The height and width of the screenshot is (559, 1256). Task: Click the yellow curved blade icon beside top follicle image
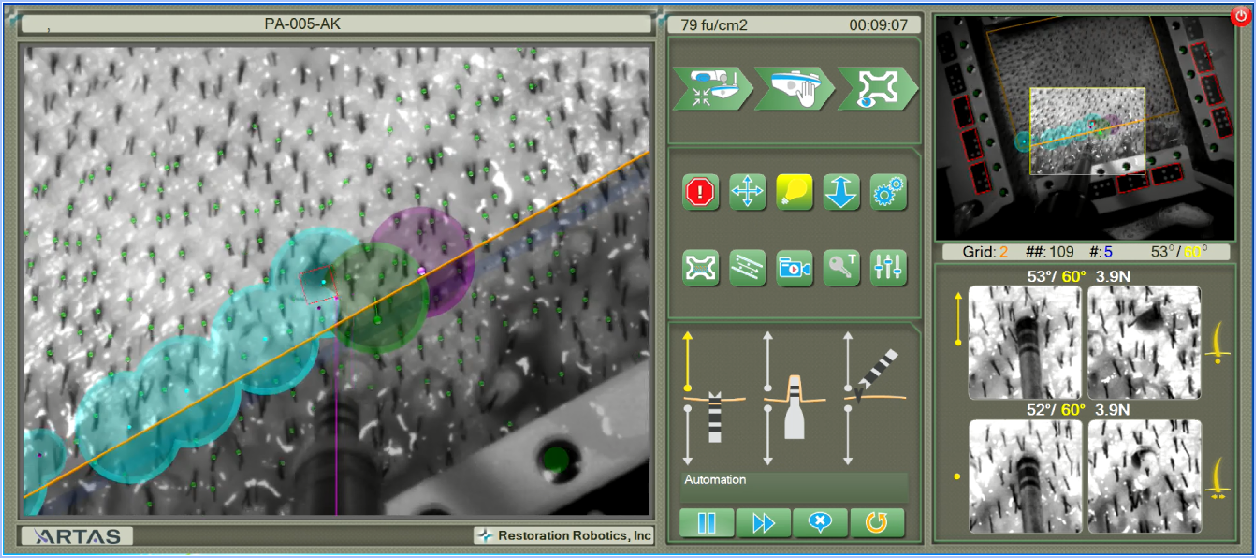(x=1218, y=342)
